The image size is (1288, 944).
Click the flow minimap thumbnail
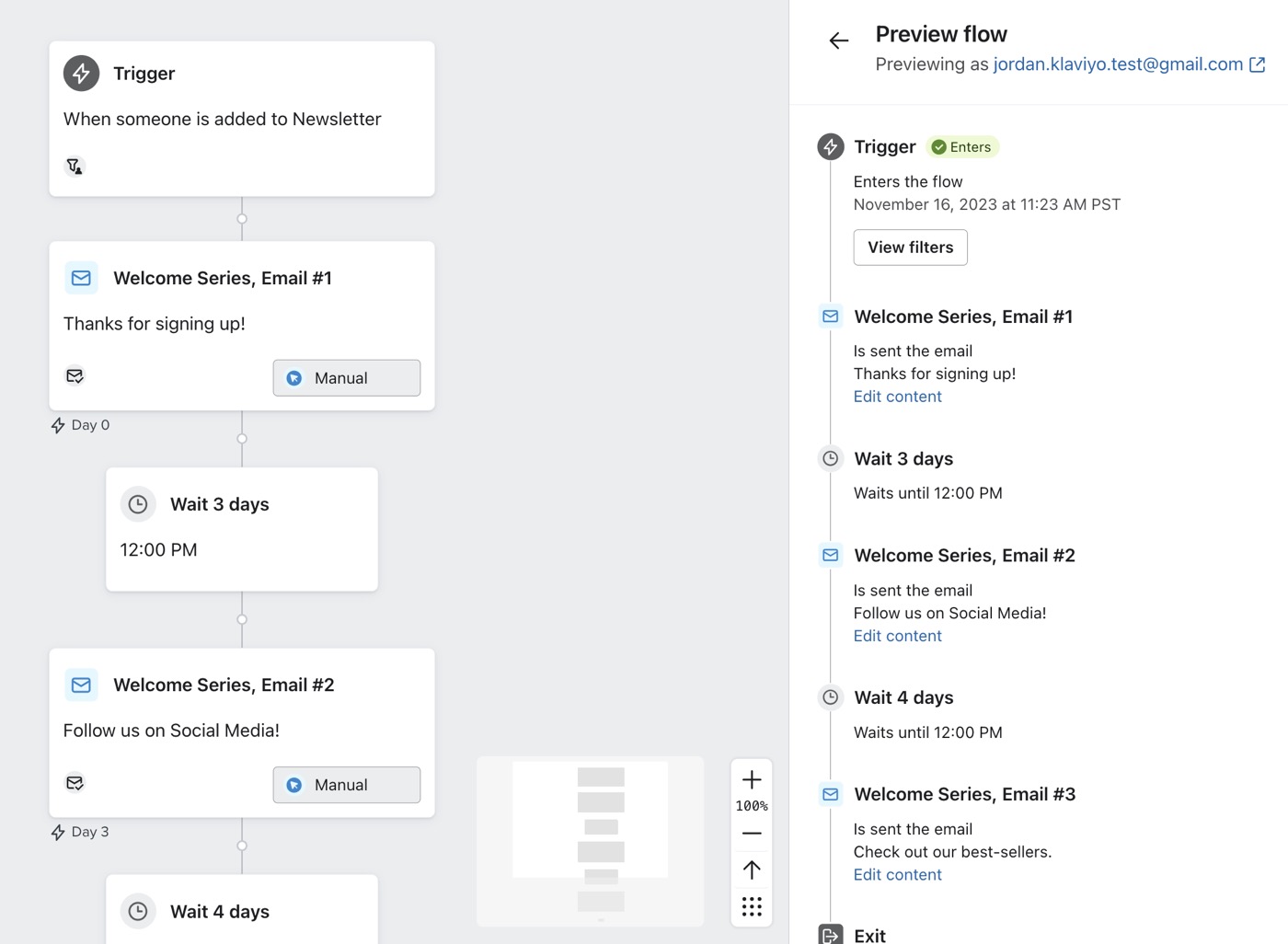(x=590, y=841)
